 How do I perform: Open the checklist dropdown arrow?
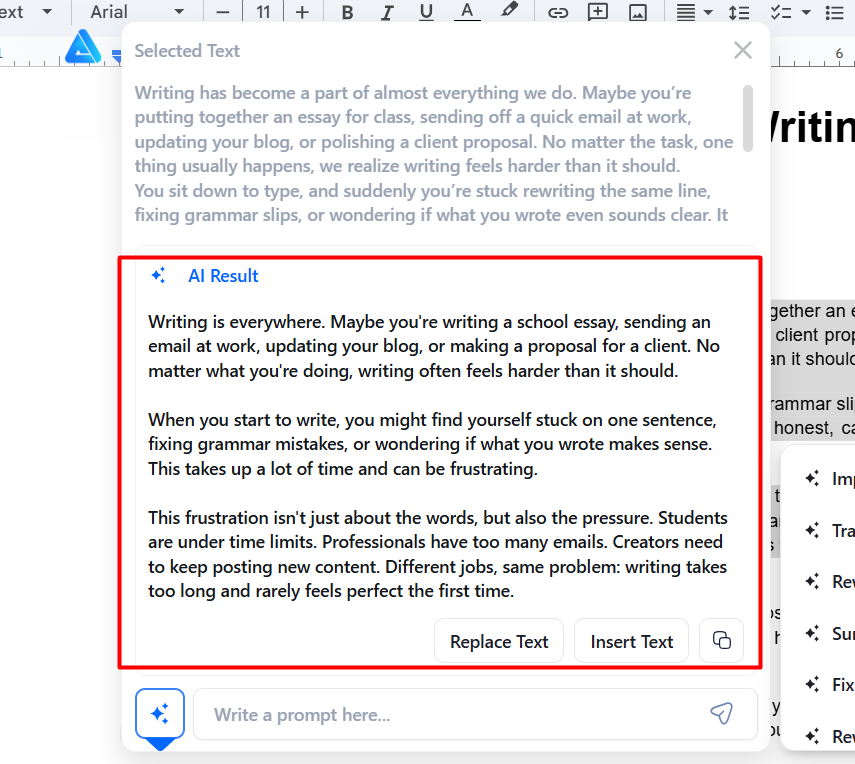(806, 12)
